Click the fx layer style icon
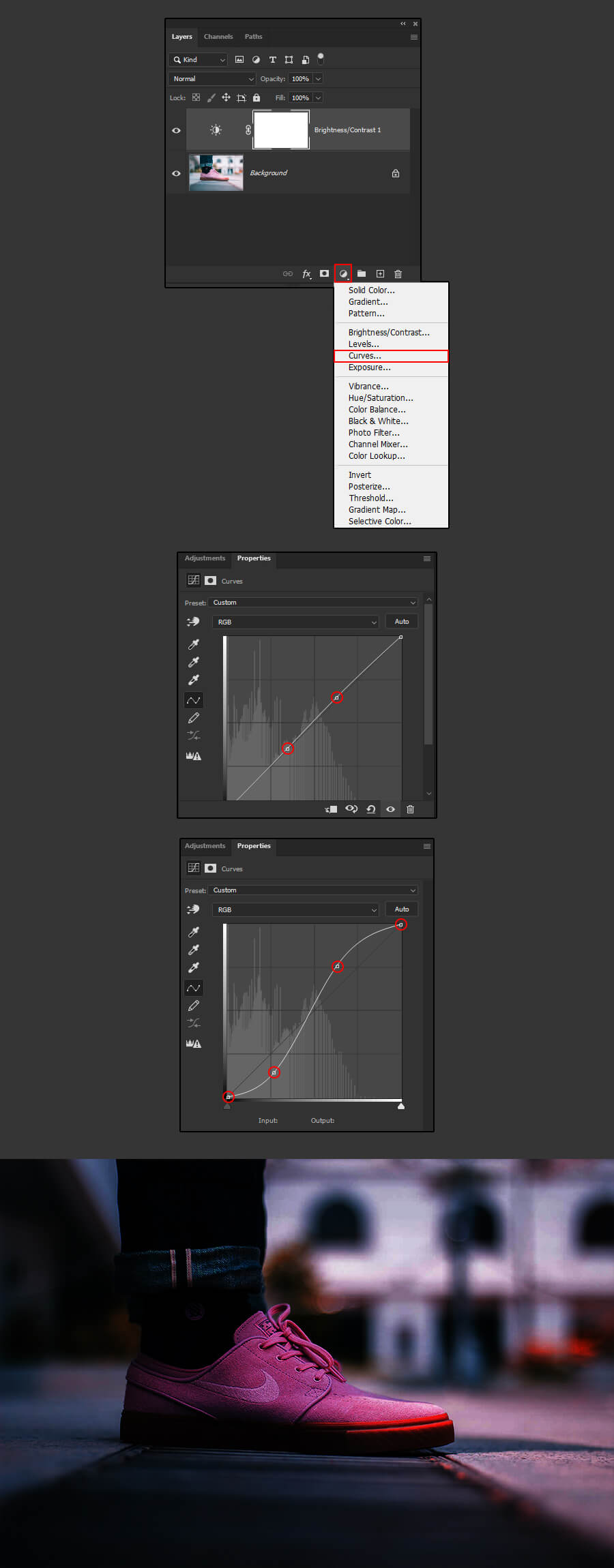The width and height of the screenshot is (614, 1568). coord(306,274)
